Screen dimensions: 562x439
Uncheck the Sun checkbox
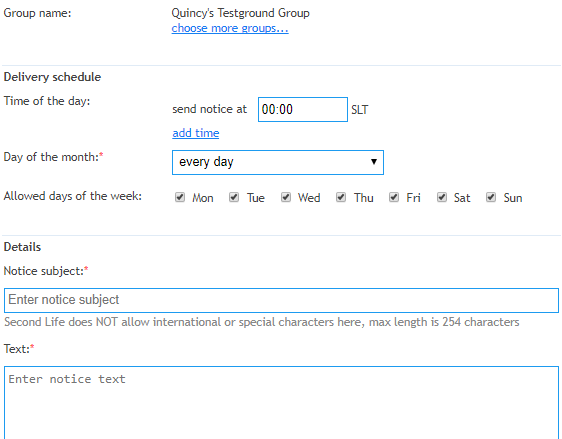coord(491,197)
